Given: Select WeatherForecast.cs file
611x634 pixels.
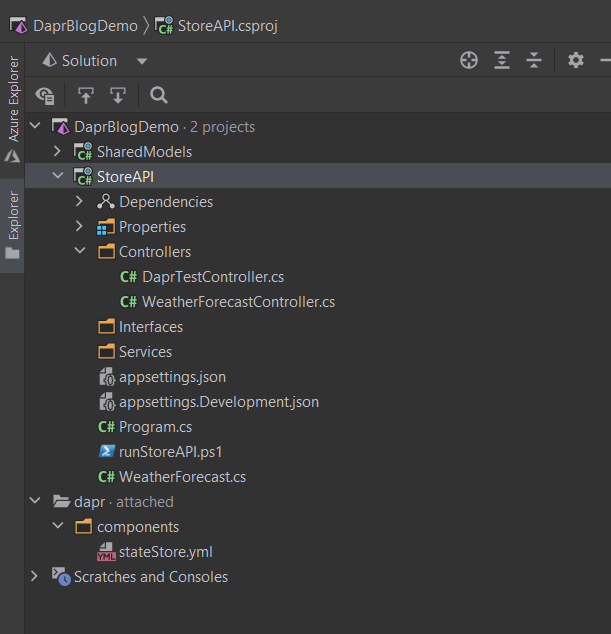Looking at the screenshot, I should tap(318, 477).
